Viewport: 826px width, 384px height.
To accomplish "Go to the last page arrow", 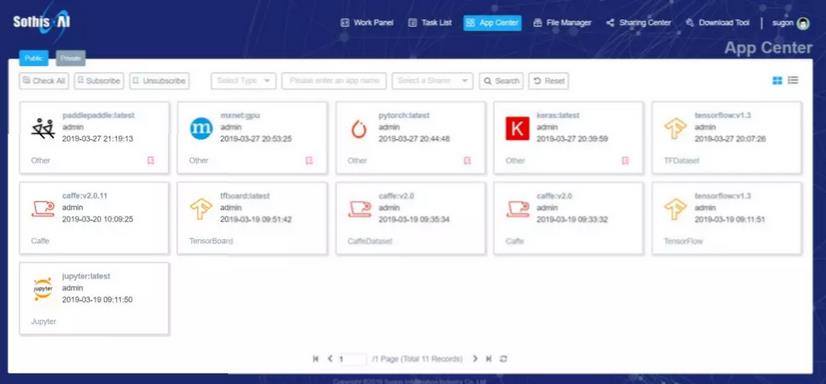I will pyautogui.click(x=489, y=359).
